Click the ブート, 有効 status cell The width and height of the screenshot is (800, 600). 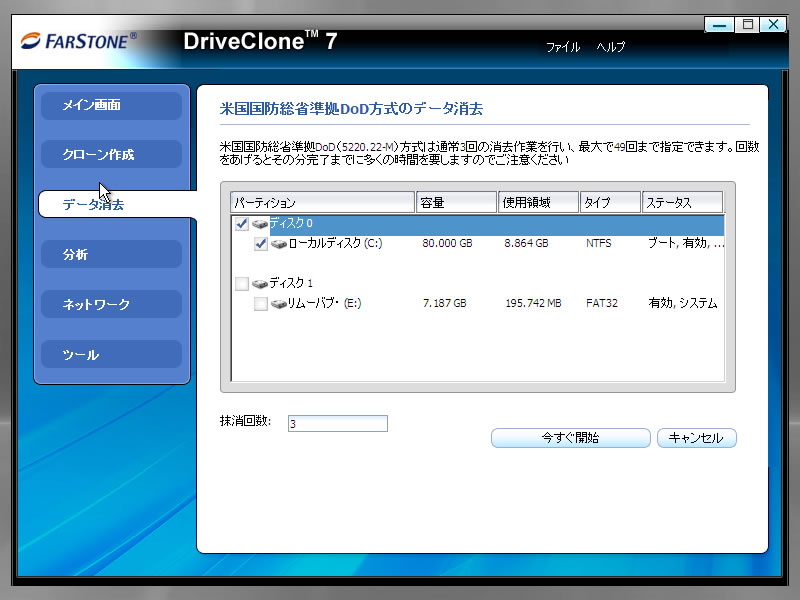[x=685, y=243]
